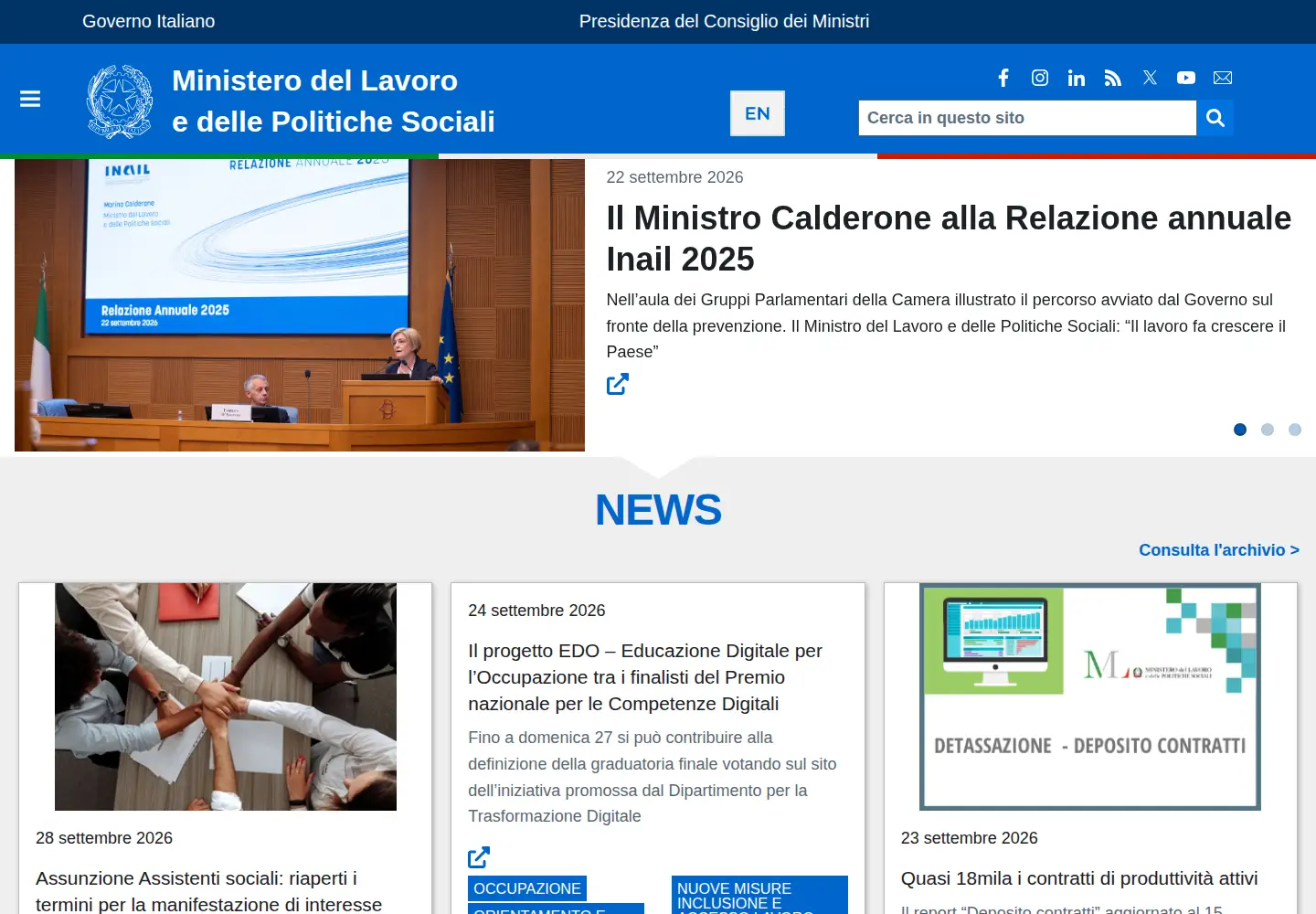Viewport: 1316px width, 914px height.
Task: Open the Quasi 18mila contratti news title
Action: [1079, 878]
